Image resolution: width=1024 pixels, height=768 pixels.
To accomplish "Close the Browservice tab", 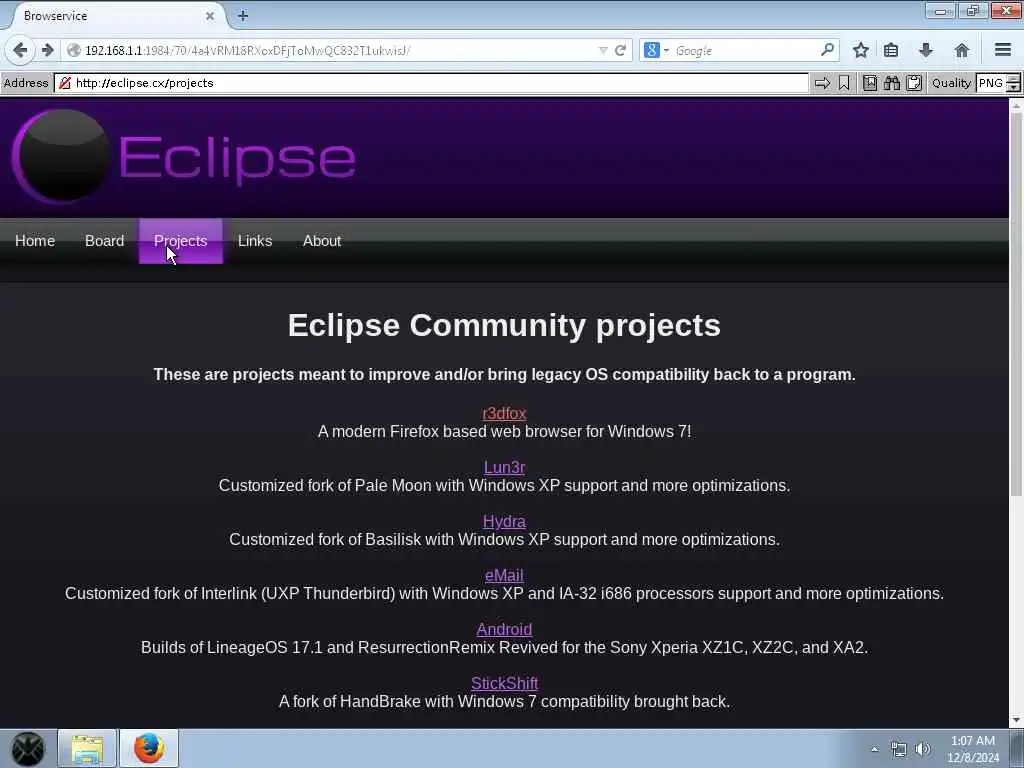I will 210,16.
